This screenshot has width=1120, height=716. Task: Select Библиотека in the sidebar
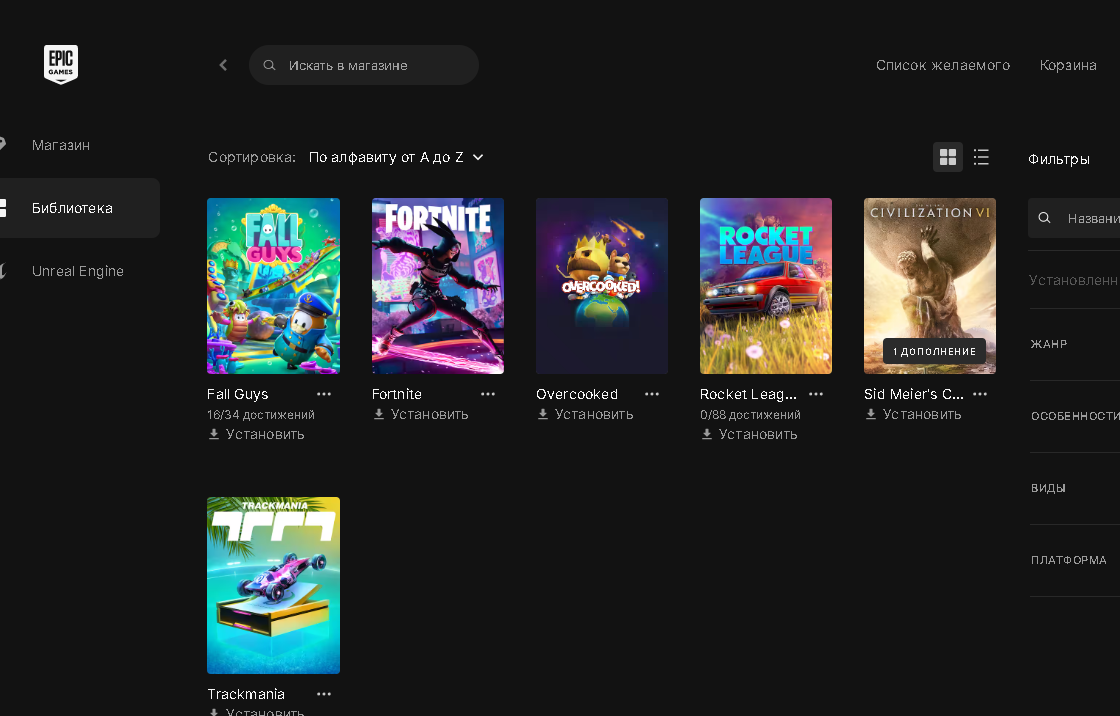click(79, 208)
